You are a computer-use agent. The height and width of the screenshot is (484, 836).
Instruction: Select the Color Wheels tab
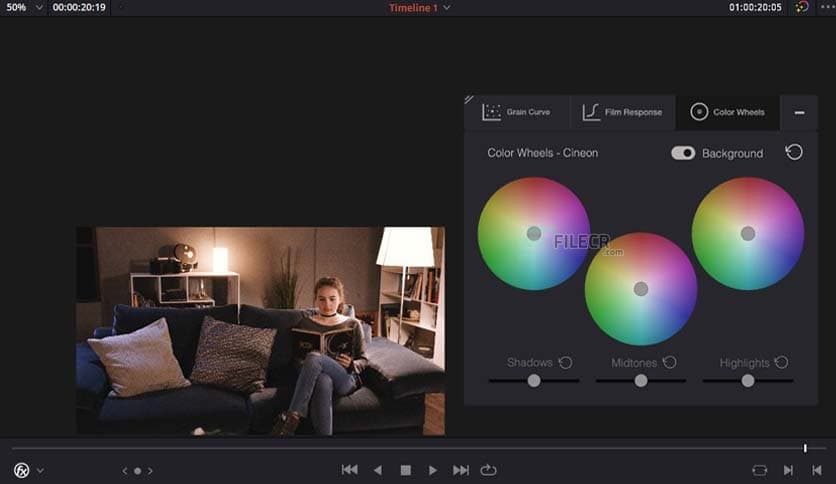(x=727, y=112)
